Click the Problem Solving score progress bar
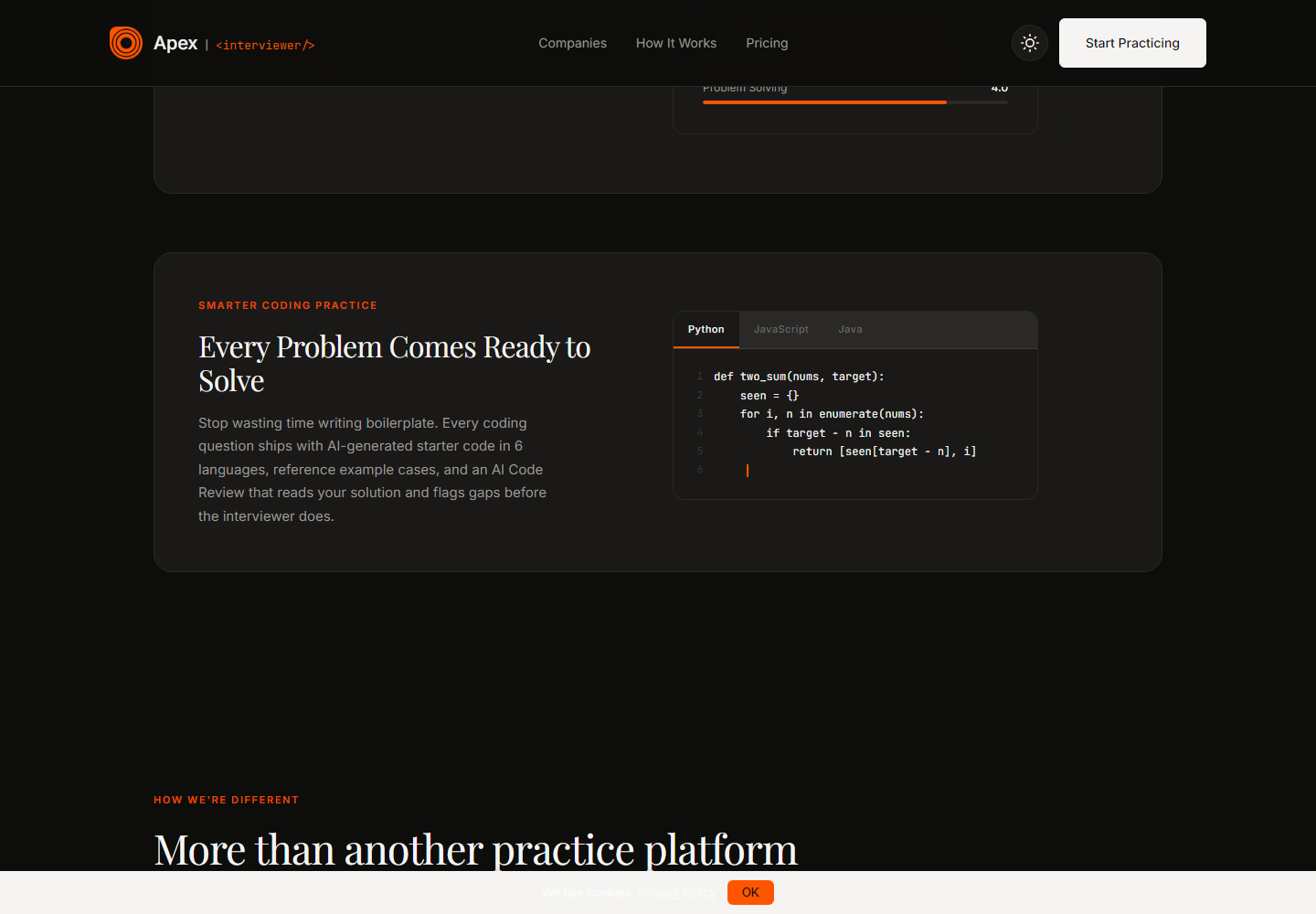1316x914 pixels. (855, 102)
